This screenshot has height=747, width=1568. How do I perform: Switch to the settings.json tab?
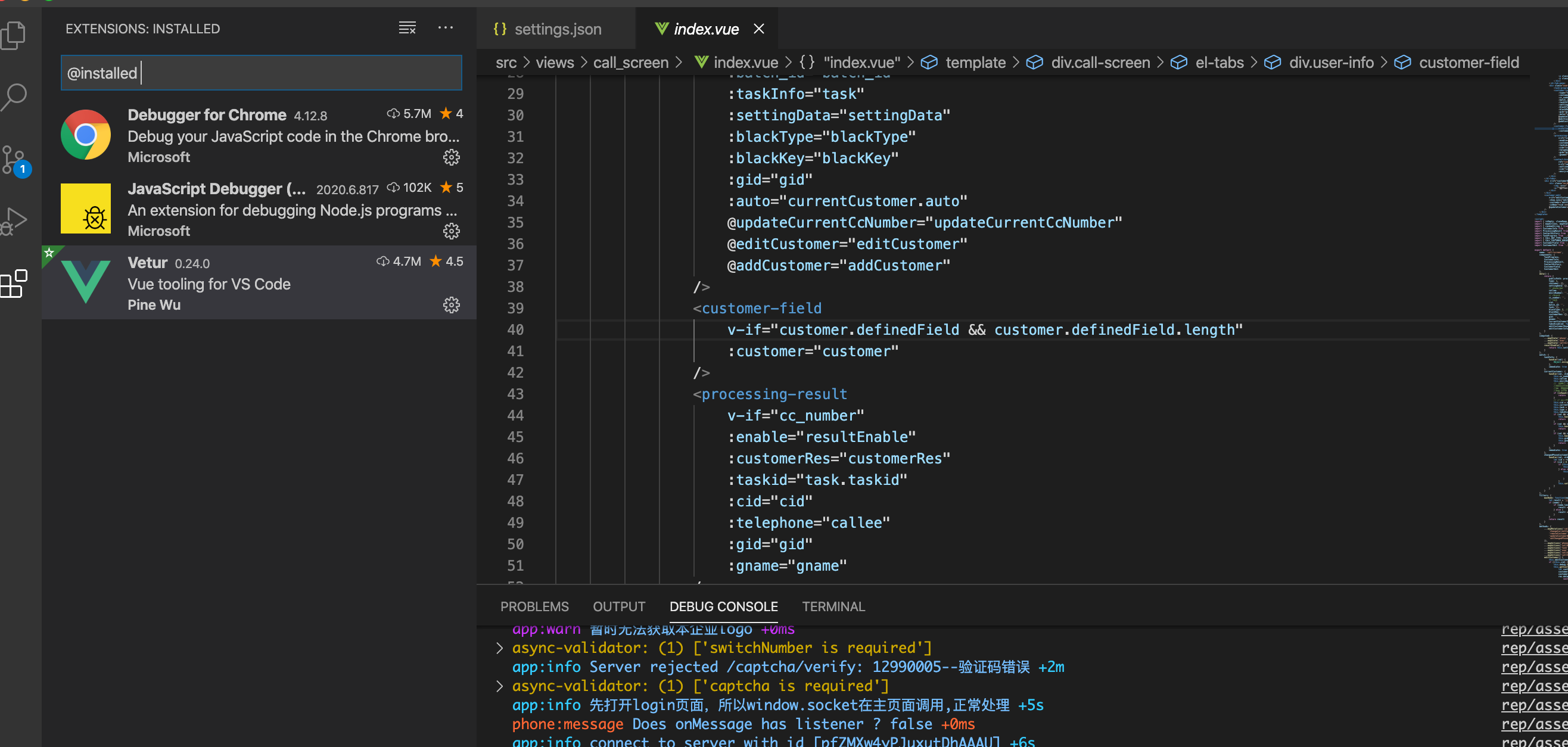click(557, 29)
